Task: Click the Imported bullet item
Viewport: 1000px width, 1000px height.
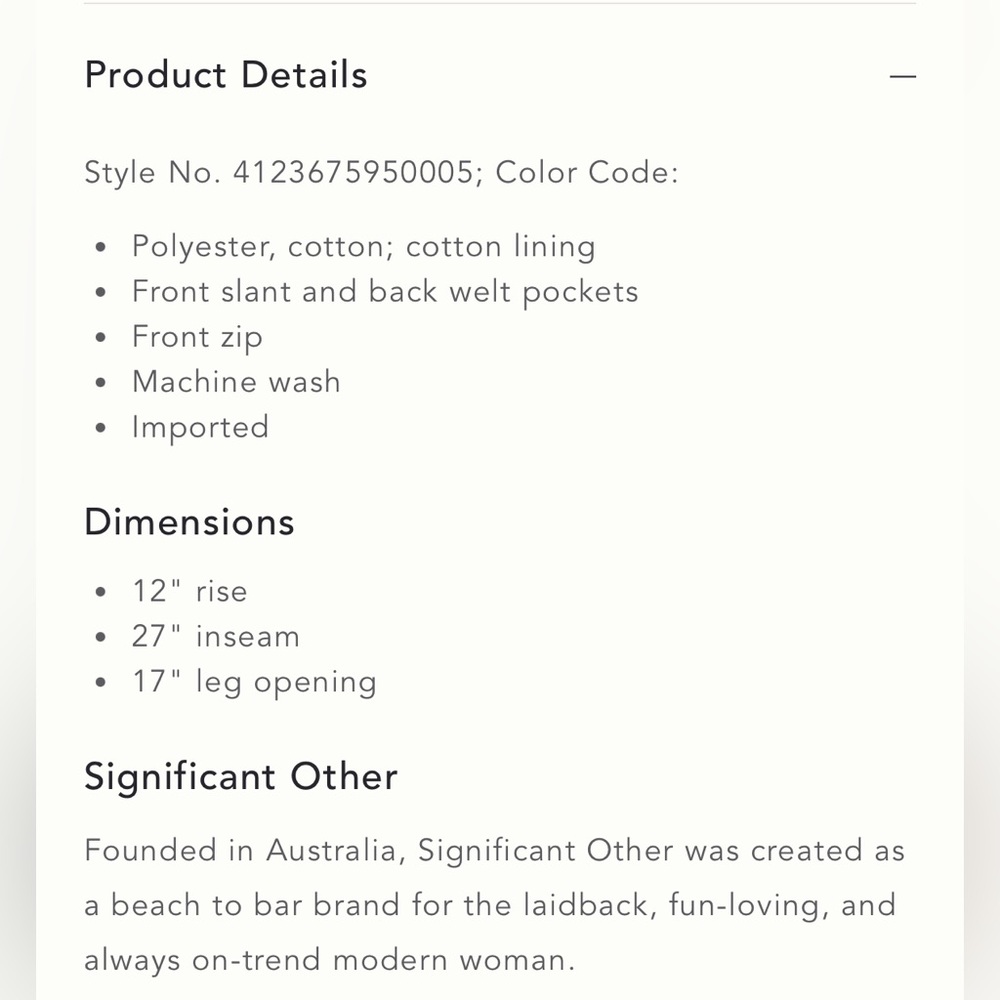Action: pos(200,427)
